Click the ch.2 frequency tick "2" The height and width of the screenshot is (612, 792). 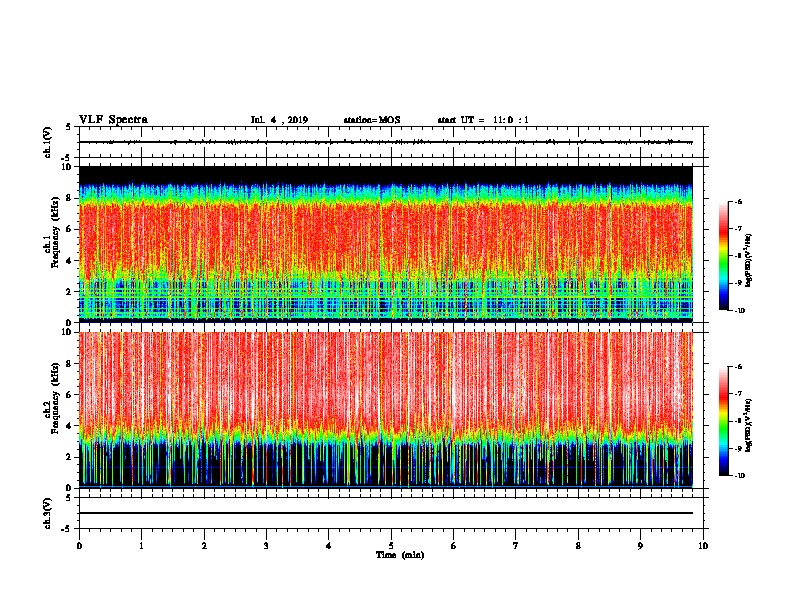69,457
